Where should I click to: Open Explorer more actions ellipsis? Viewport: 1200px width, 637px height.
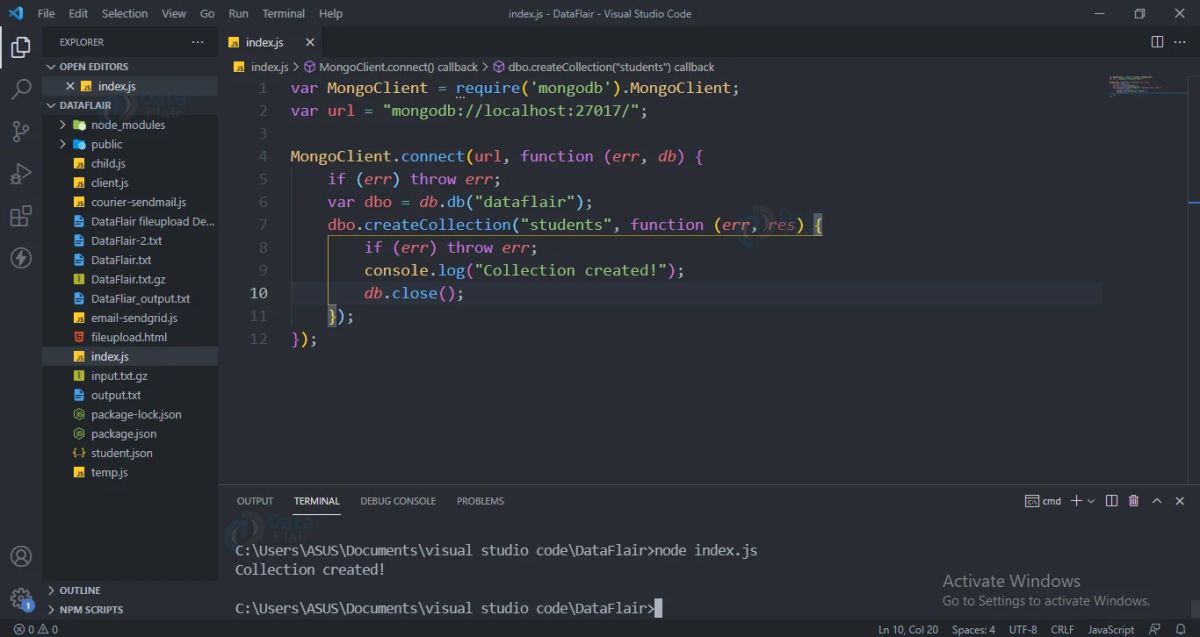tap(198, 42)
